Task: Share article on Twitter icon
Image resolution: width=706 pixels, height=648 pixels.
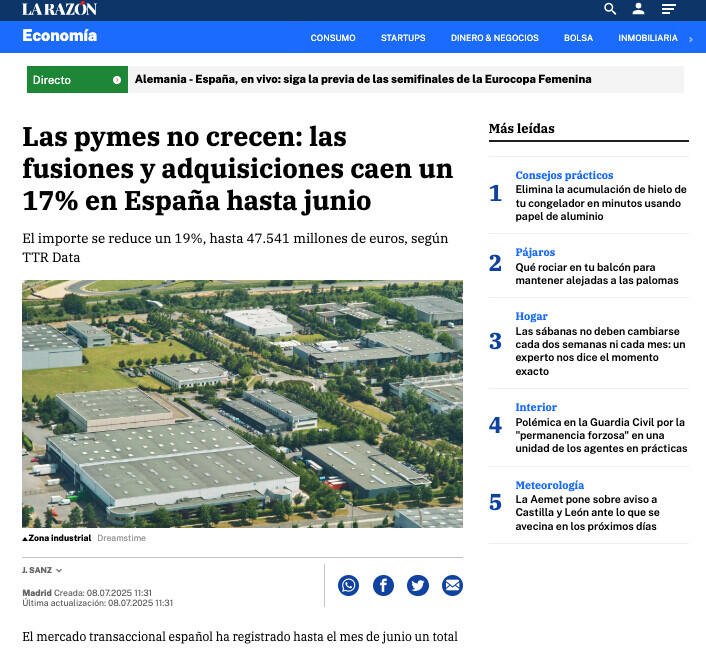Action: pyautogui.click(x=418, y=585)
